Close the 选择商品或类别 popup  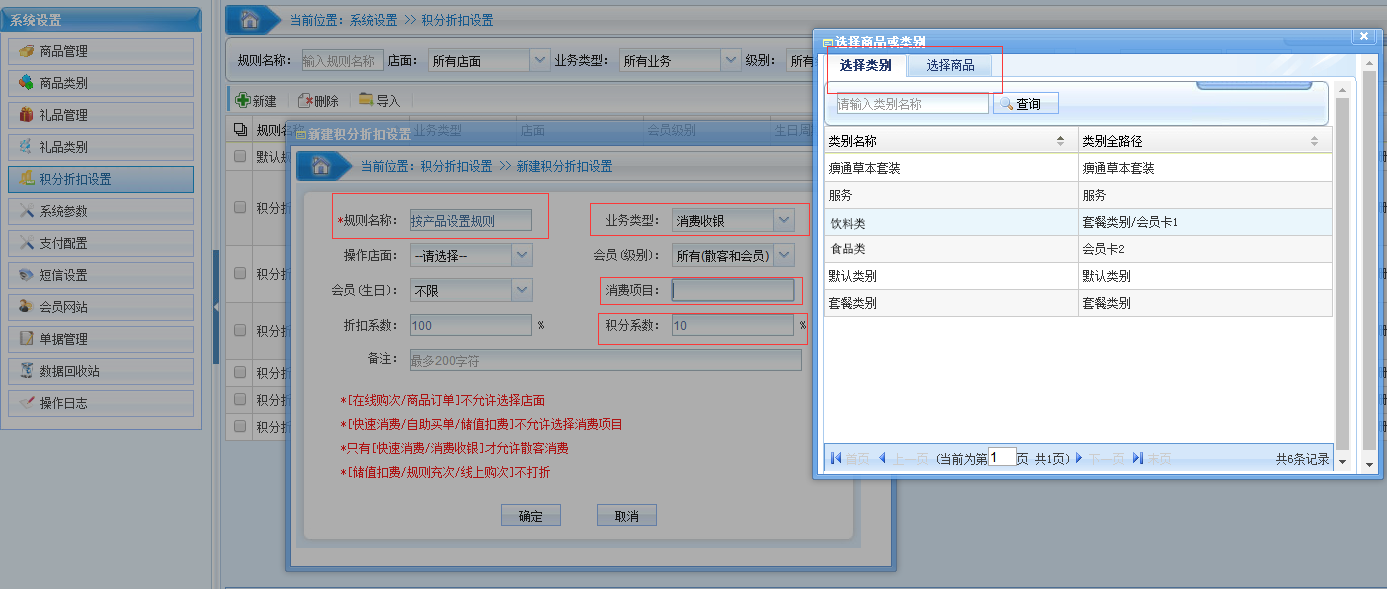(1364, 36)
